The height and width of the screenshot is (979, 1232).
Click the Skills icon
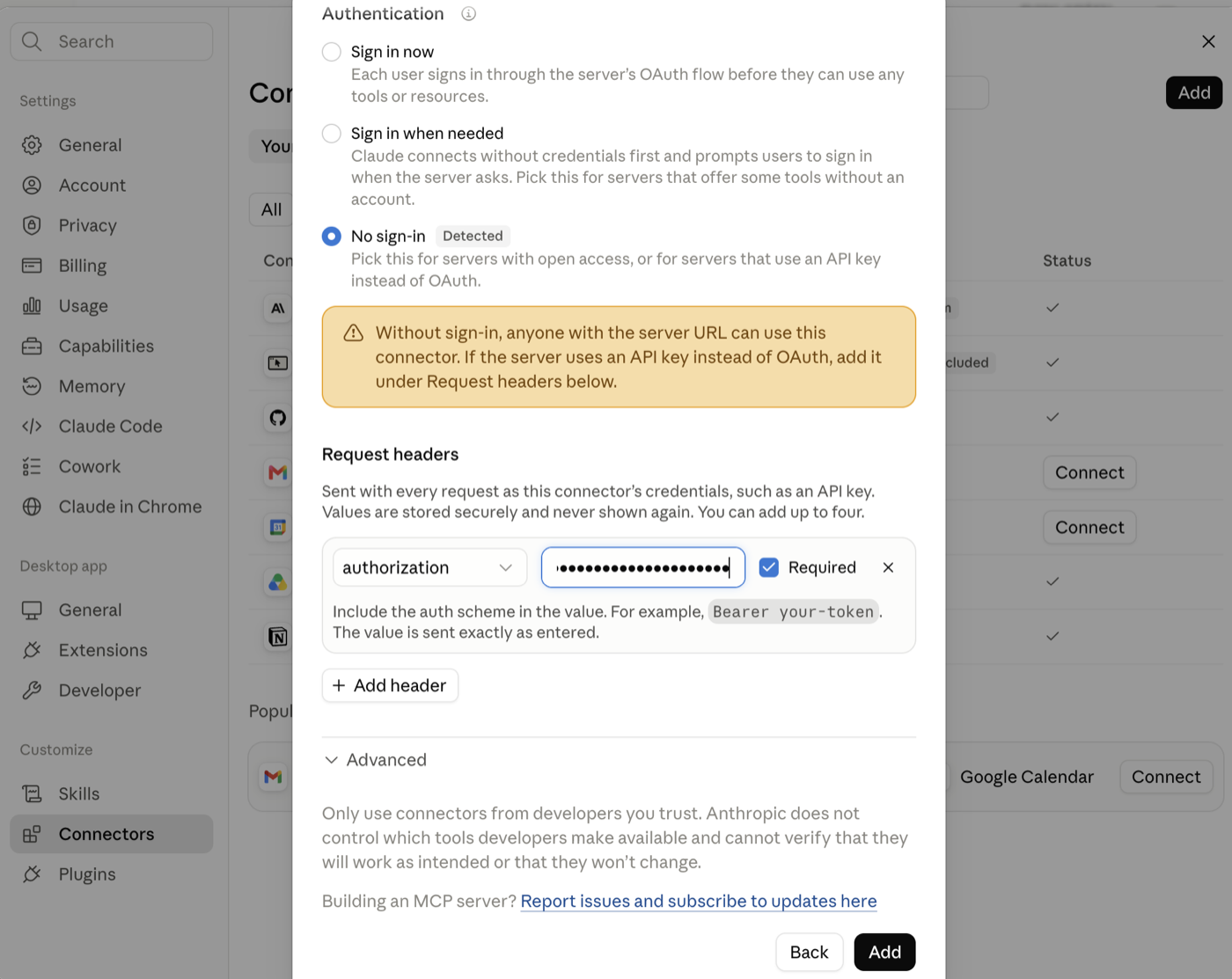coord(32,794)
